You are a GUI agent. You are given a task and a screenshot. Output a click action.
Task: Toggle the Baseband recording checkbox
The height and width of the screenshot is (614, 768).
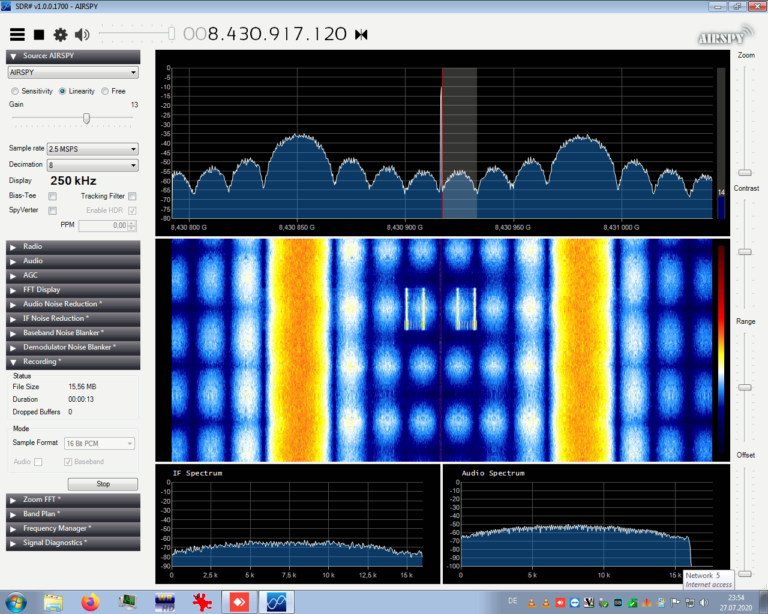pos(68,462)
